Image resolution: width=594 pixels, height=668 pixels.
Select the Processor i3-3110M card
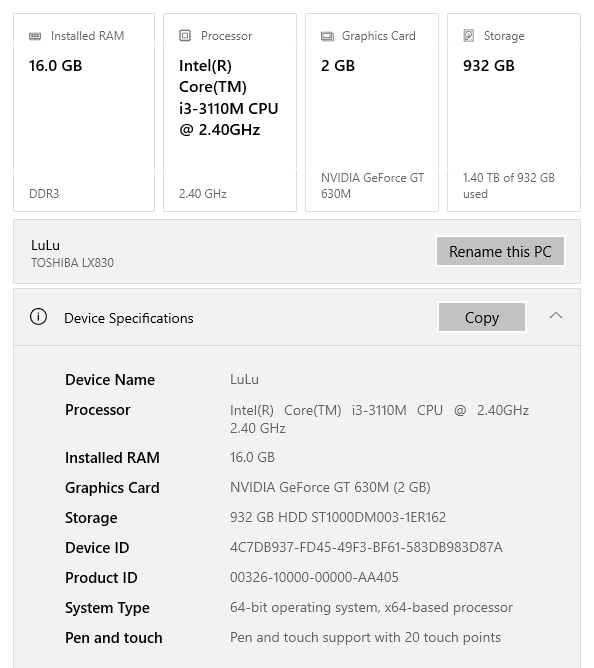coord(230,112)
